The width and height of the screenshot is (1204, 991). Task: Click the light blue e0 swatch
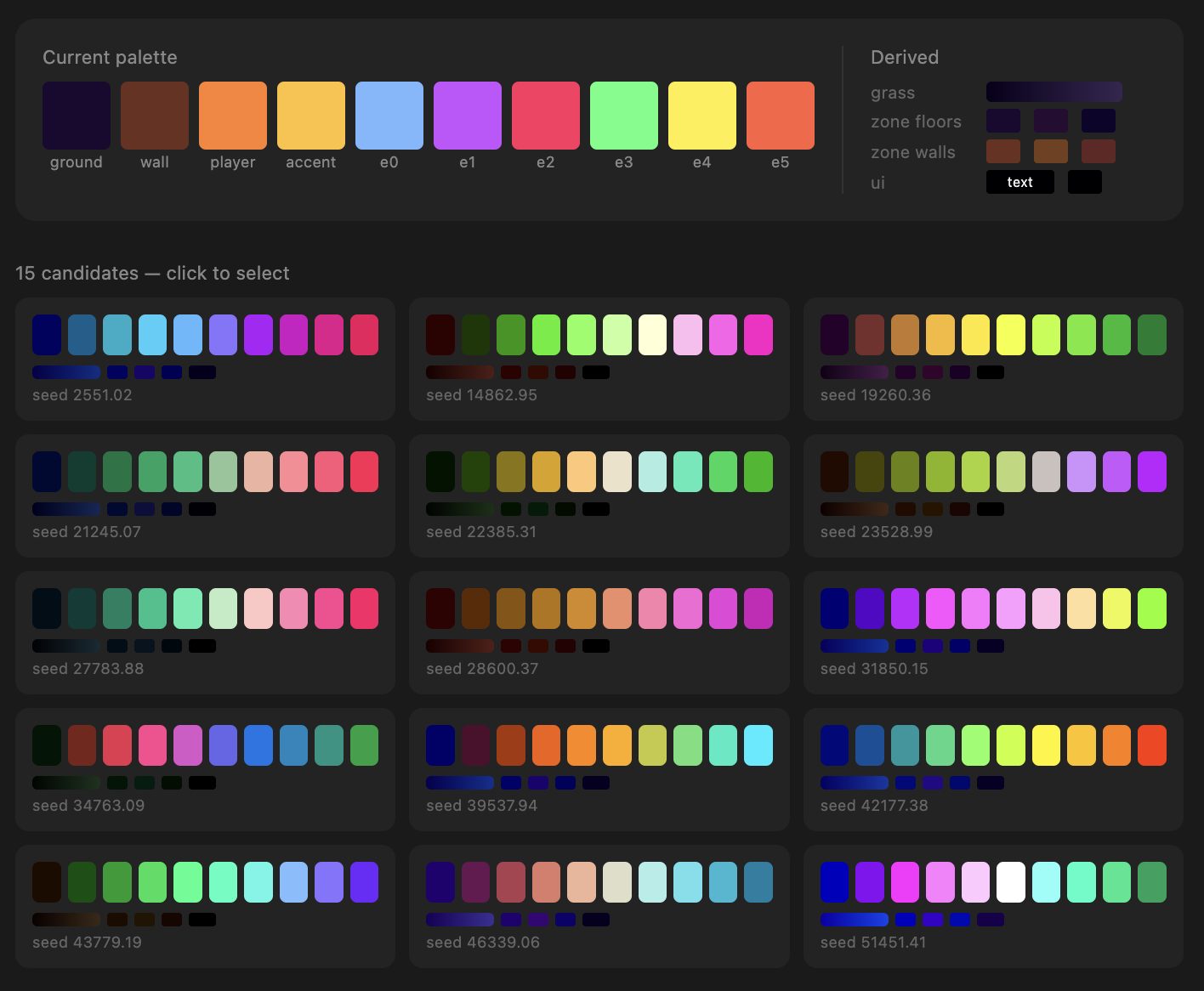[389, 116]
